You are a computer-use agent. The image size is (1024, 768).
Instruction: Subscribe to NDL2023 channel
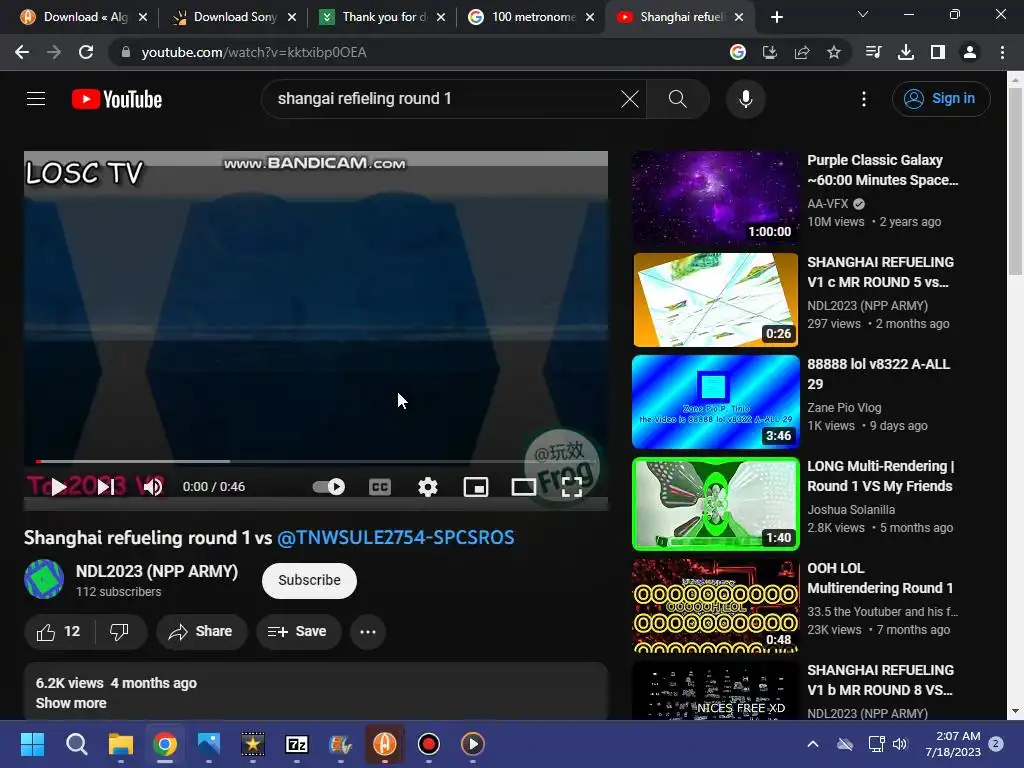click(x=309, y=581)
